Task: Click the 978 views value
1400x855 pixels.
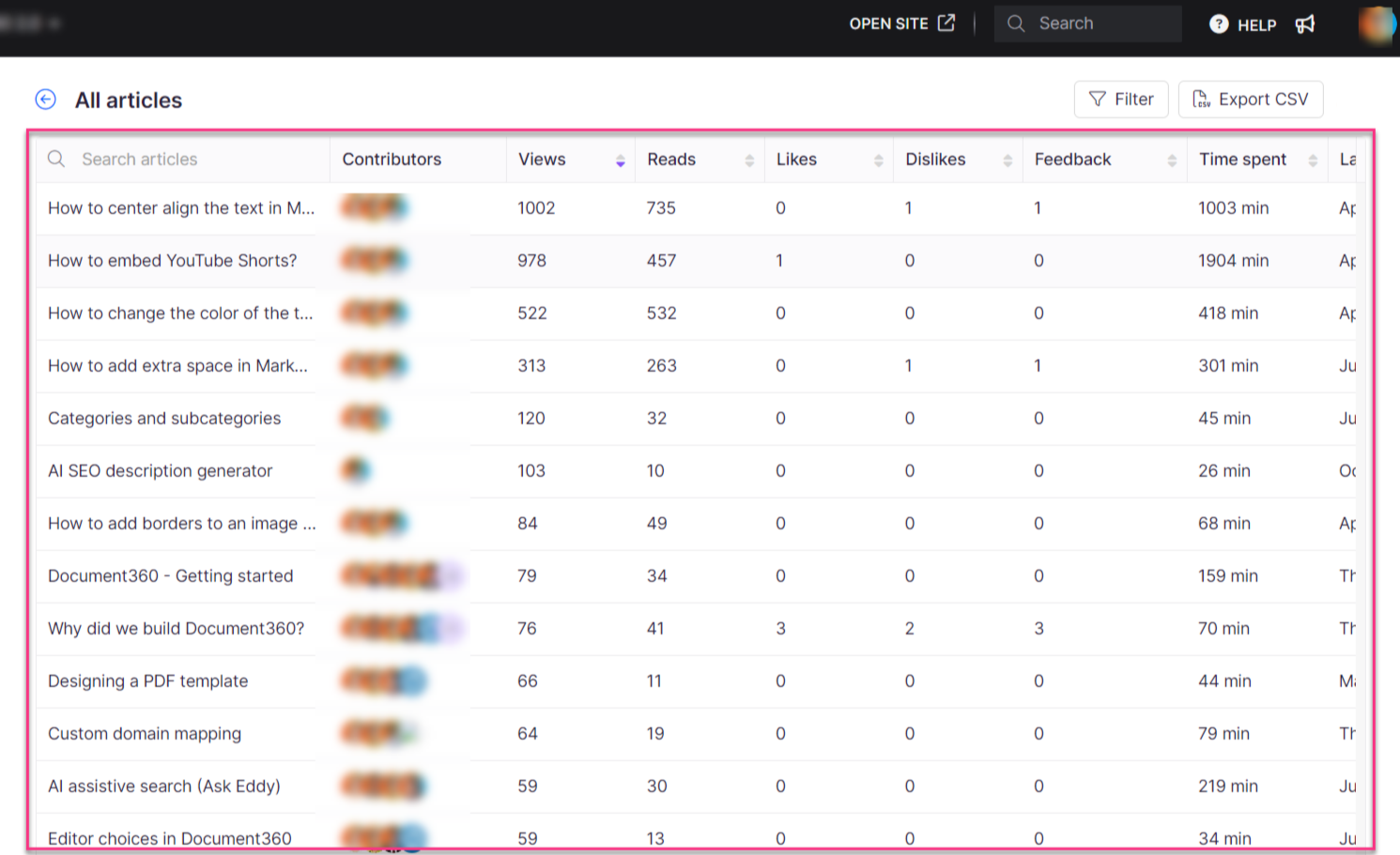Action: pyautogui.click(x=531, y=260)
